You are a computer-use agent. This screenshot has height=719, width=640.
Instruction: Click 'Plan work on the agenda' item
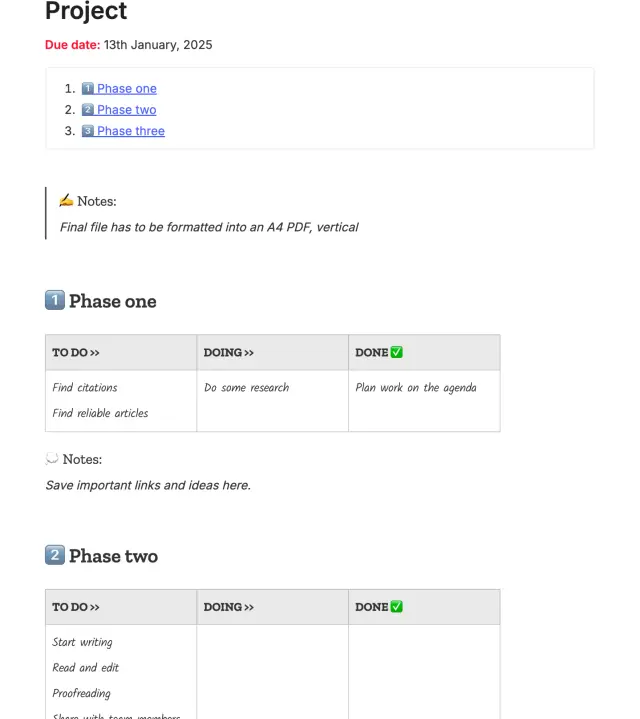point(416,388)
